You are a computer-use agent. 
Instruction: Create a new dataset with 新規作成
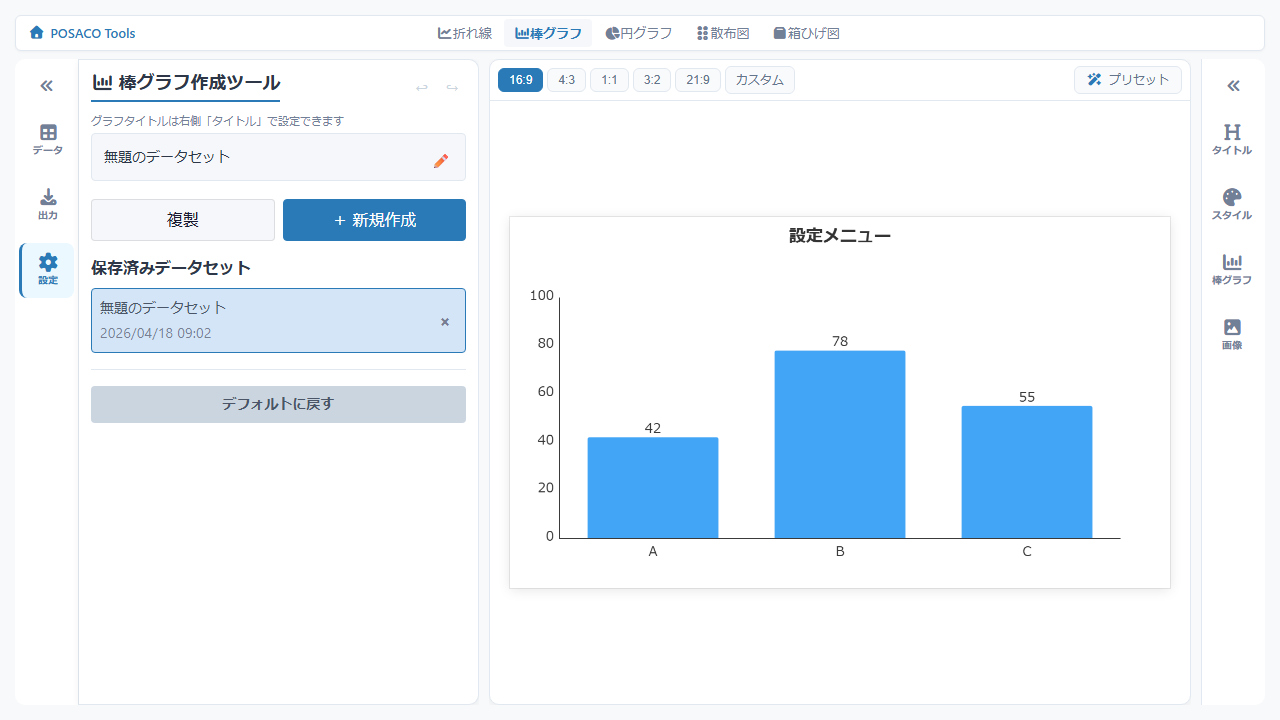pos(374,220)
